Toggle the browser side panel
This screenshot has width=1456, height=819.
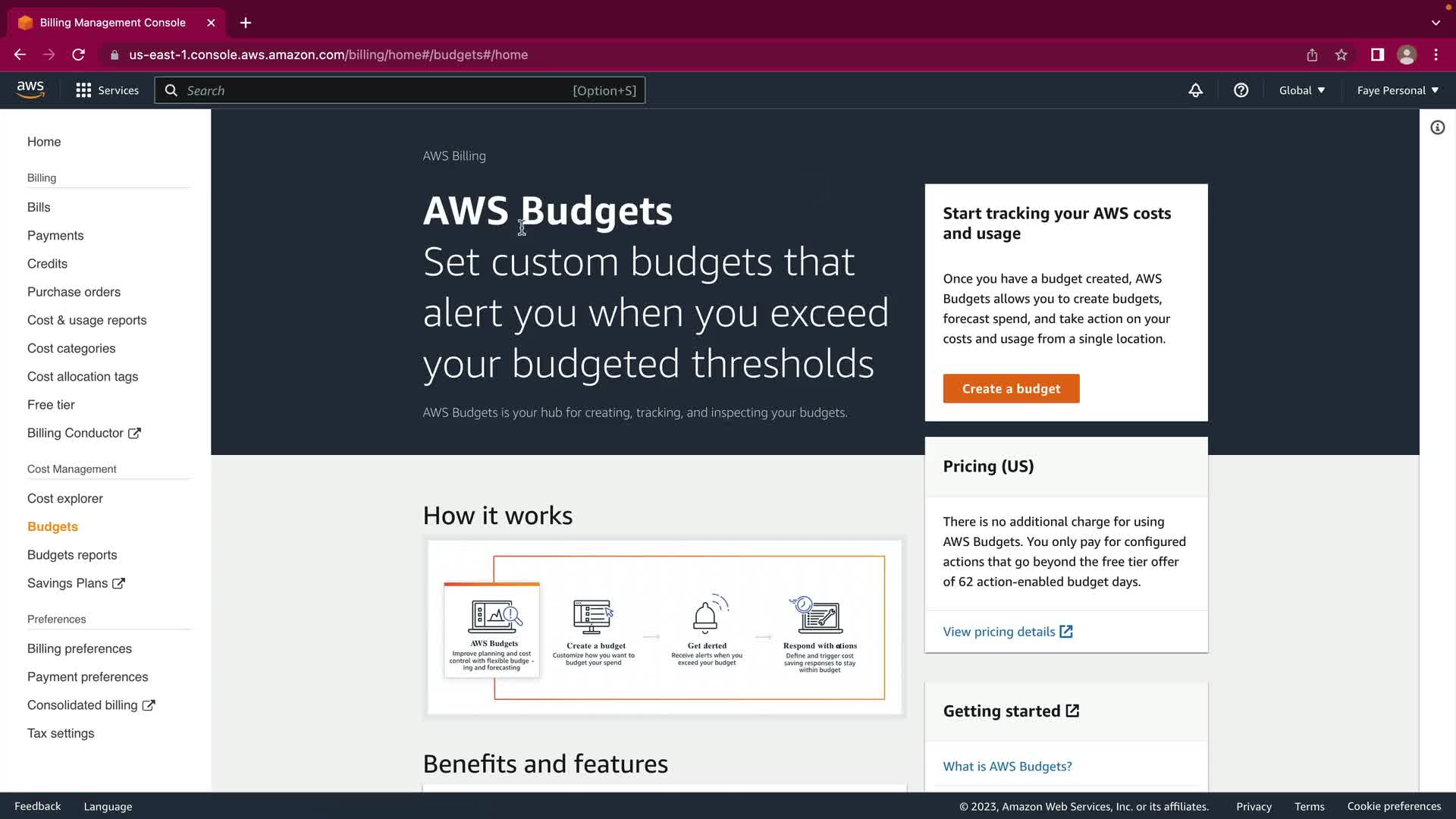click(1377, 55)
